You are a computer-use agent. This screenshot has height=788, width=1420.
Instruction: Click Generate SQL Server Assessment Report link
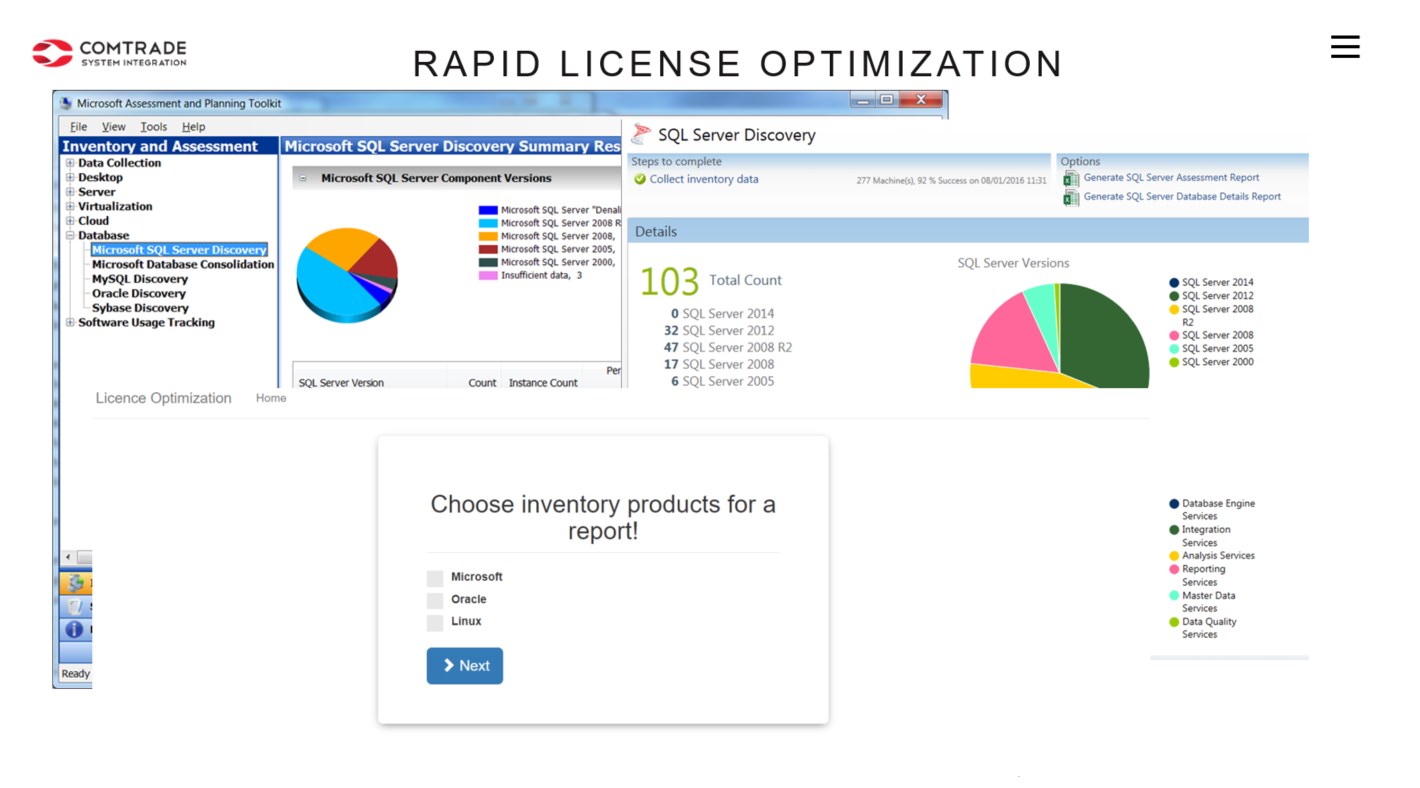(1172, 178)
